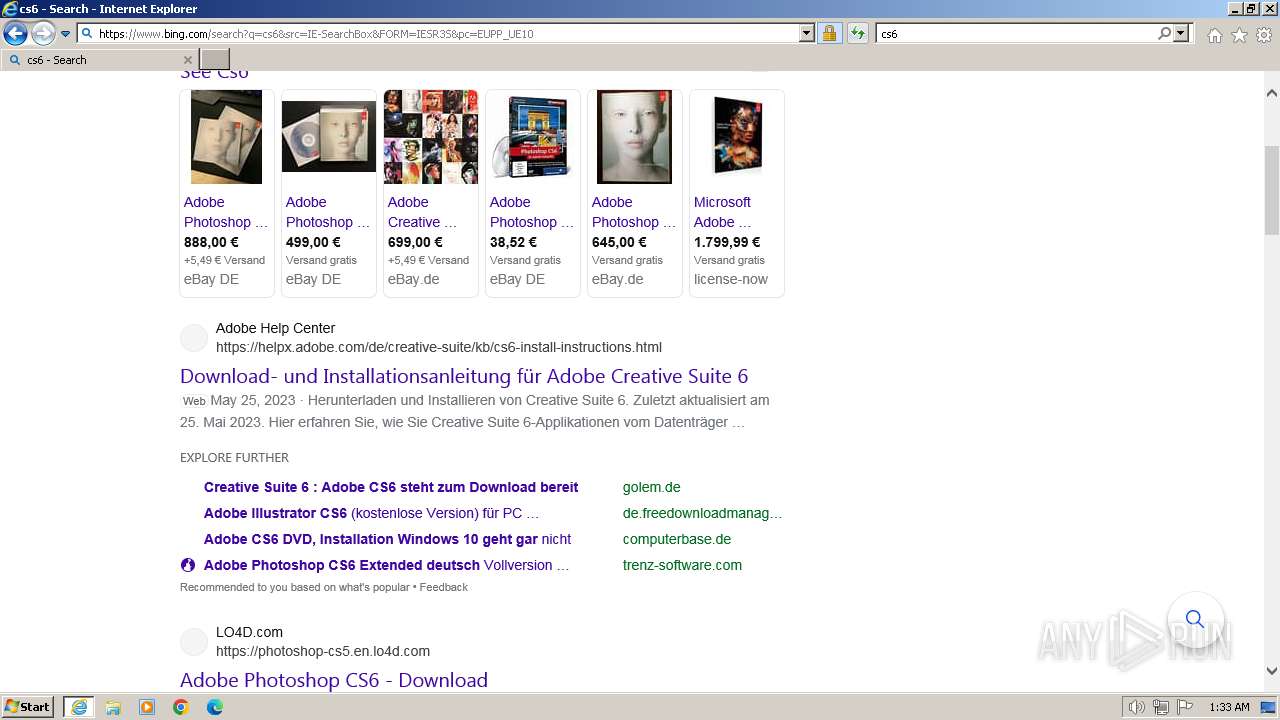Open the 'Adobe Illustrator CS6 (kostenlose Version)' link
Viewport: 1280px width, 720px height.
click(x=371, y=513)
